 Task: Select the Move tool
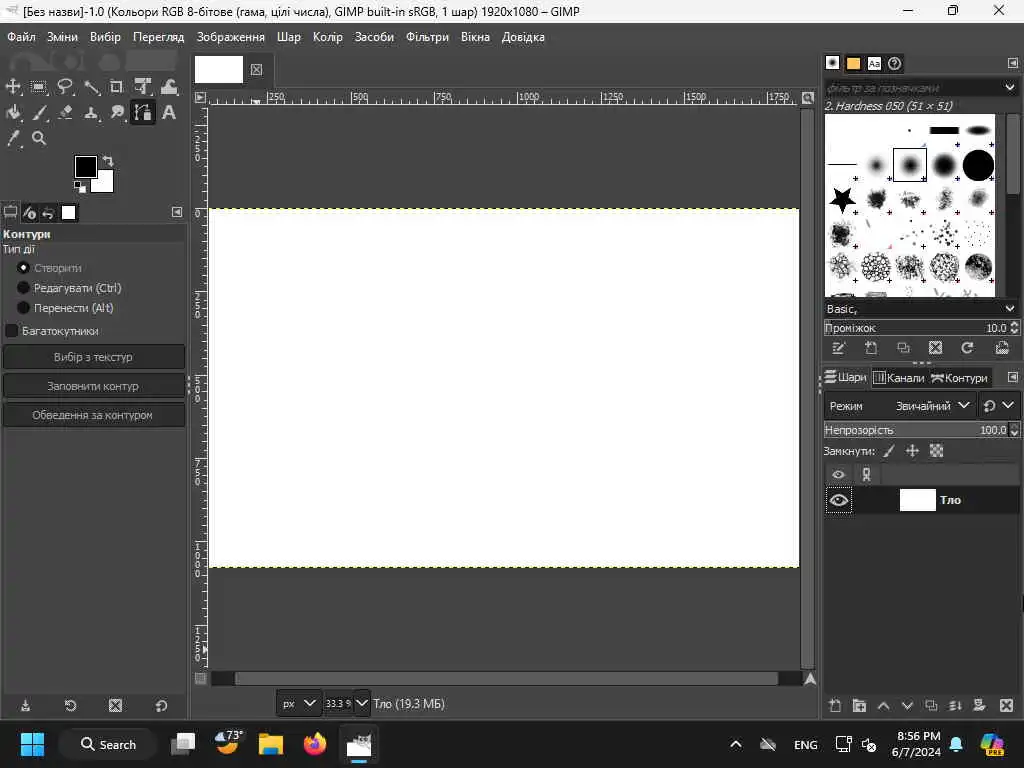coord(13,87)
